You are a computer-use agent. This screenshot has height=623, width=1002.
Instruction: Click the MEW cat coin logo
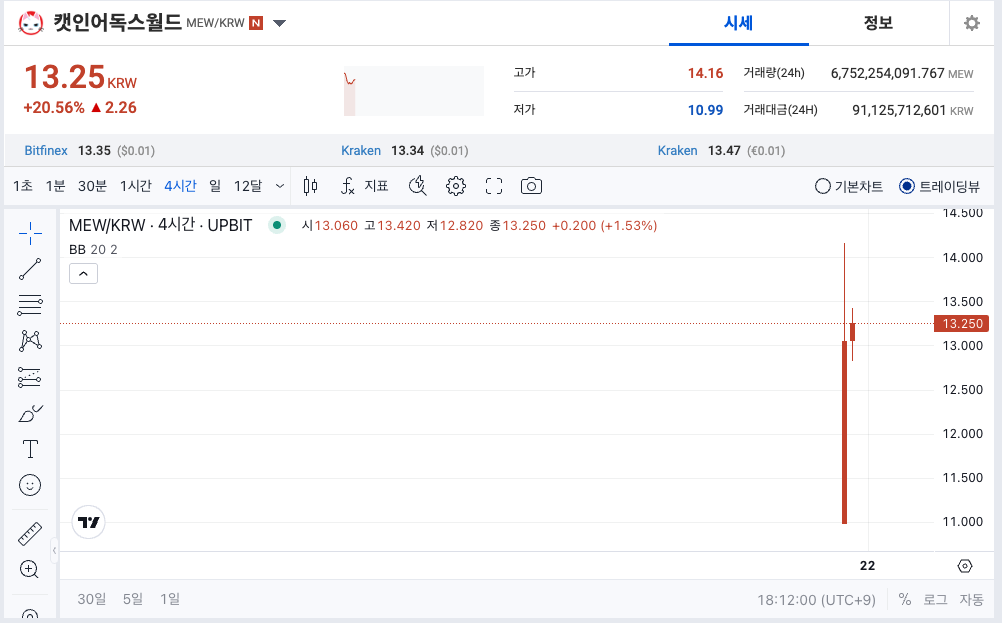coord(31,24)
